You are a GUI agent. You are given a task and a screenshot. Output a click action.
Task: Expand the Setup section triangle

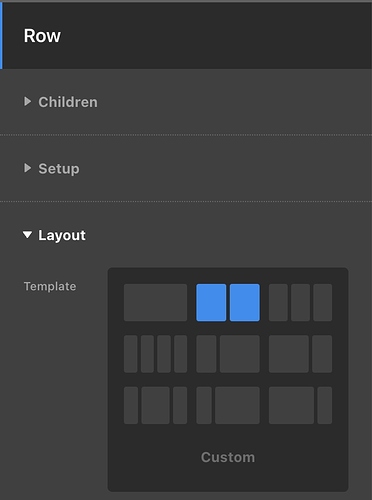(28, 168)
